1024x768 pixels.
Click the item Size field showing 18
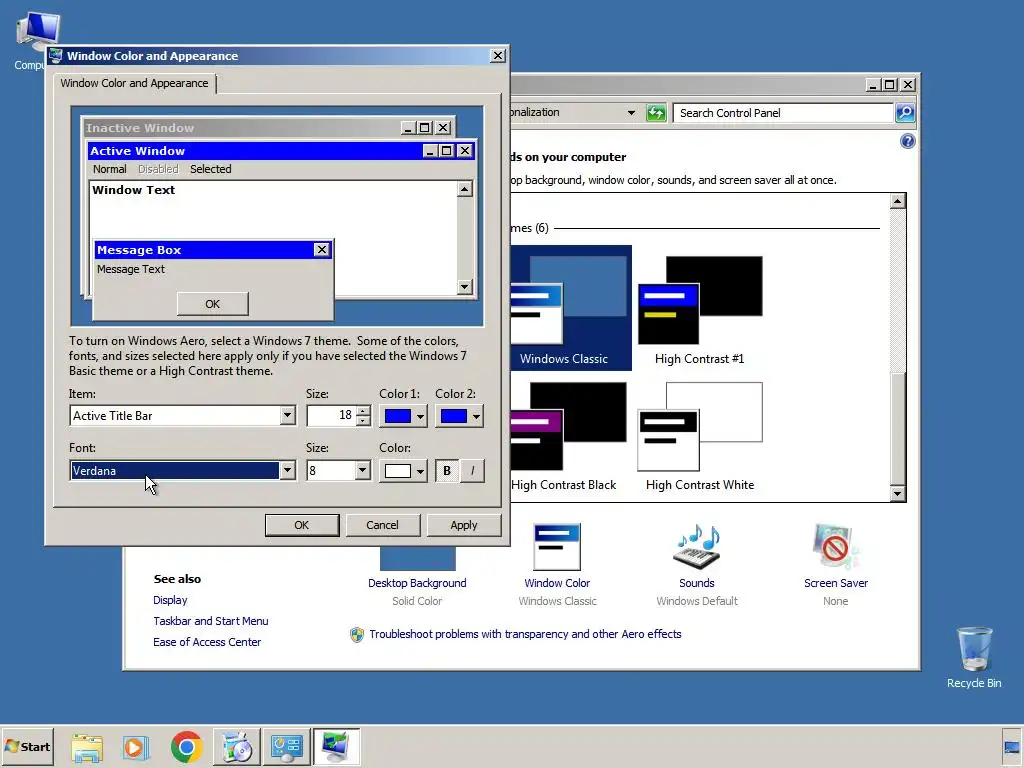point(331,415)
